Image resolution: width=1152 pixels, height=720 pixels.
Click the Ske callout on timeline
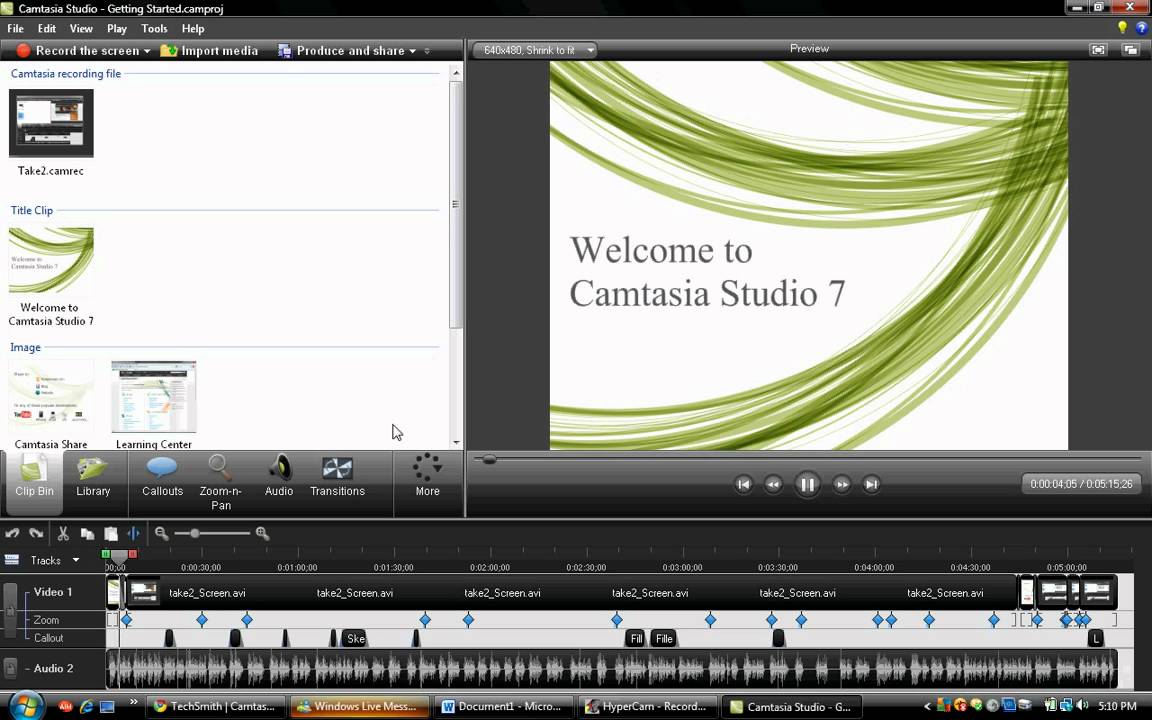(x=355, y=638)
